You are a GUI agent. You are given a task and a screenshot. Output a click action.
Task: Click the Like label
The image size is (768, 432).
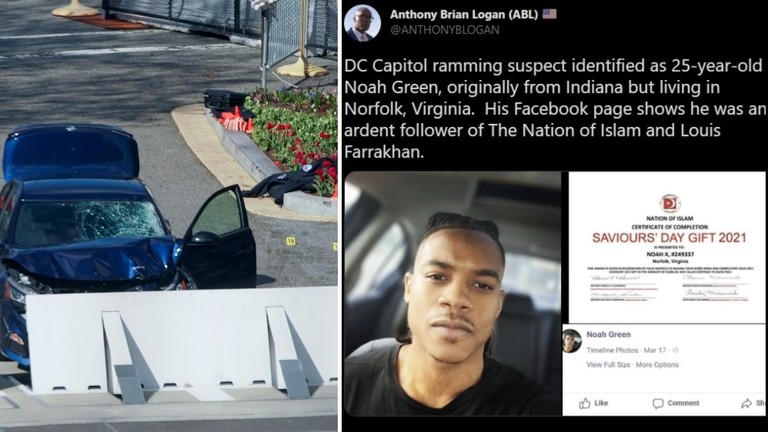point(601,403)
